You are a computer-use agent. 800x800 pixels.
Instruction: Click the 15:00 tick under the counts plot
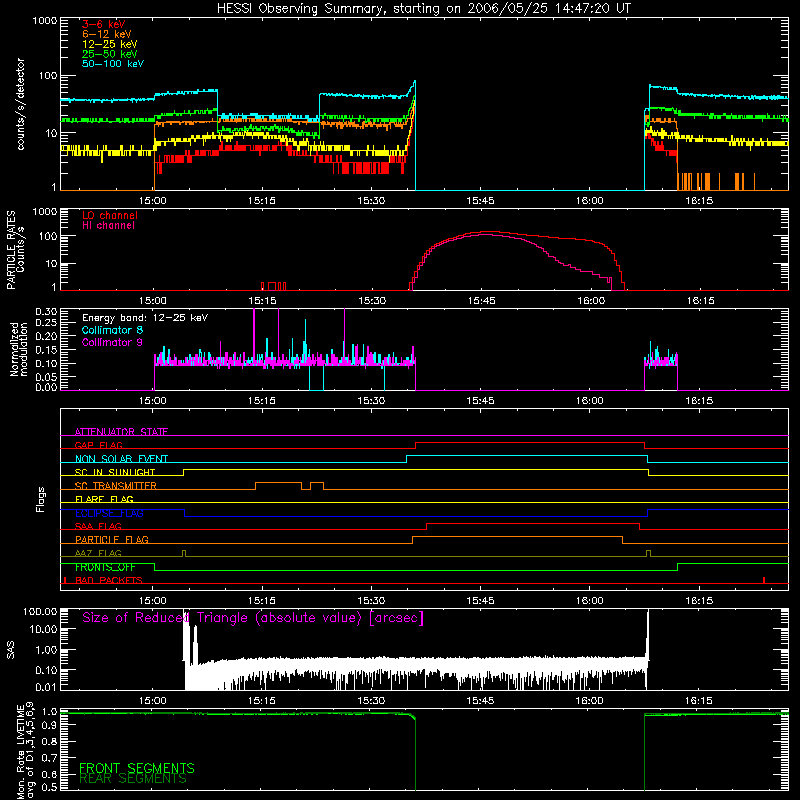tap(153, 201)
